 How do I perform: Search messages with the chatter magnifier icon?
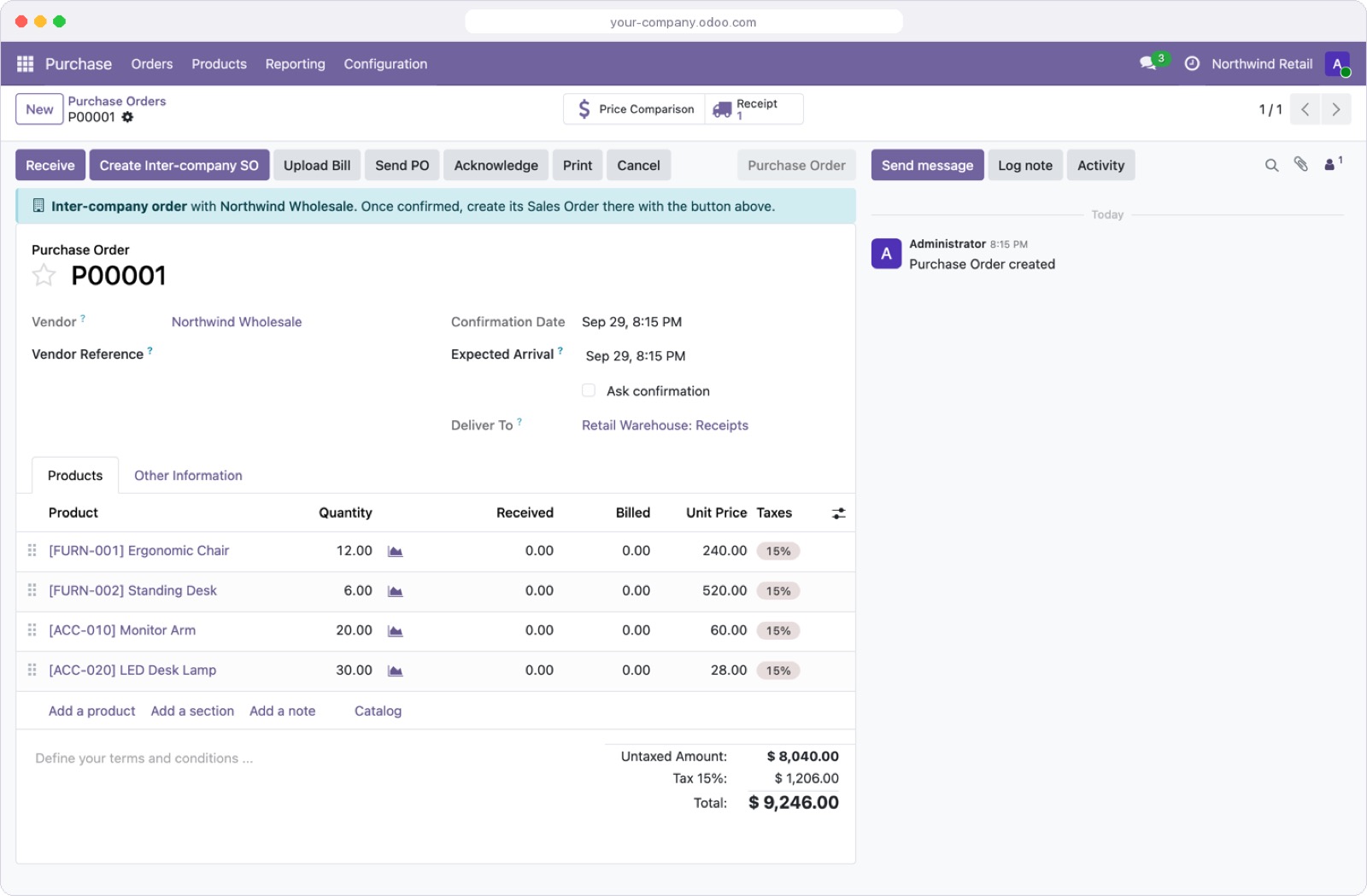click(1271, 166)
